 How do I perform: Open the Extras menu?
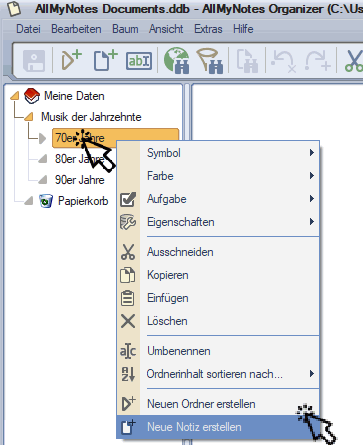[x=208, y=29]
